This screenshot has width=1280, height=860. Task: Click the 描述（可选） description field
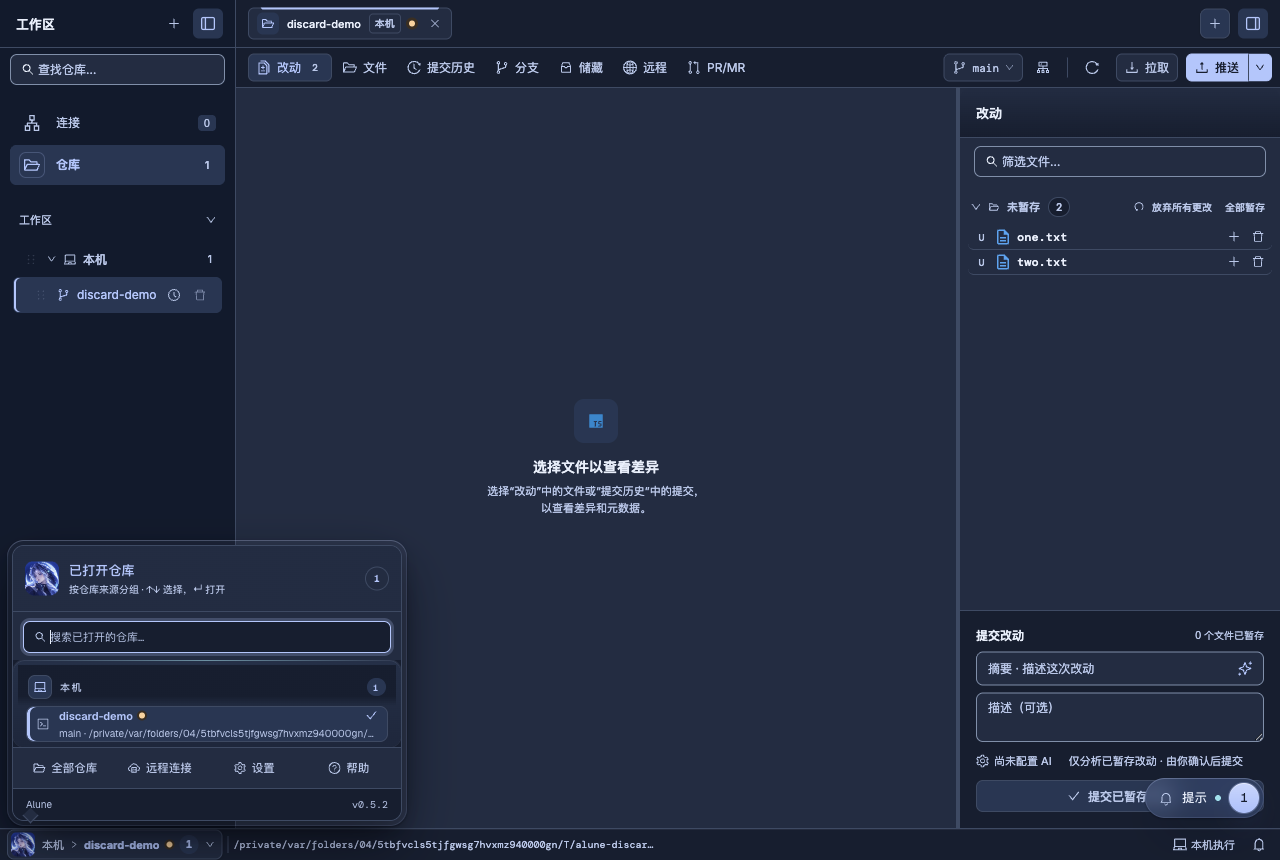1120,717
